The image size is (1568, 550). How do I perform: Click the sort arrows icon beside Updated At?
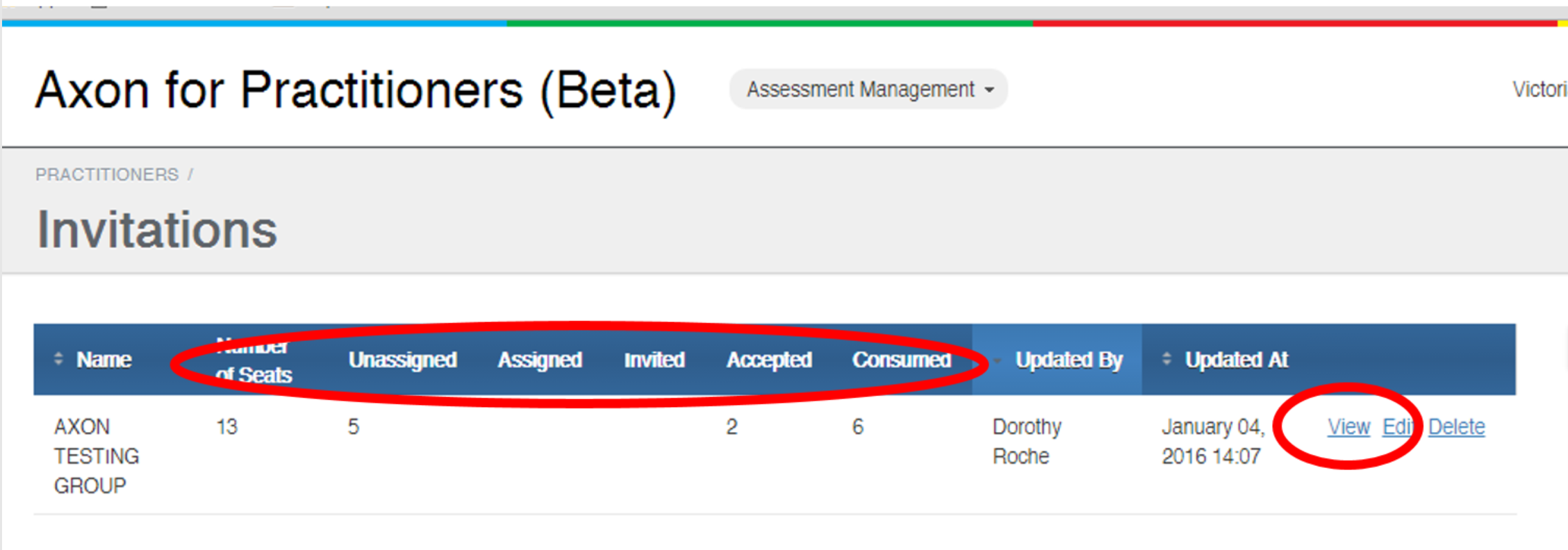[x=1166, y=359]
